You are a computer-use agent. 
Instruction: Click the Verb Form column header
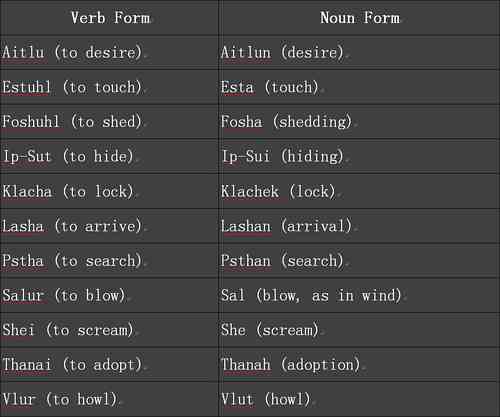(109, 18)
